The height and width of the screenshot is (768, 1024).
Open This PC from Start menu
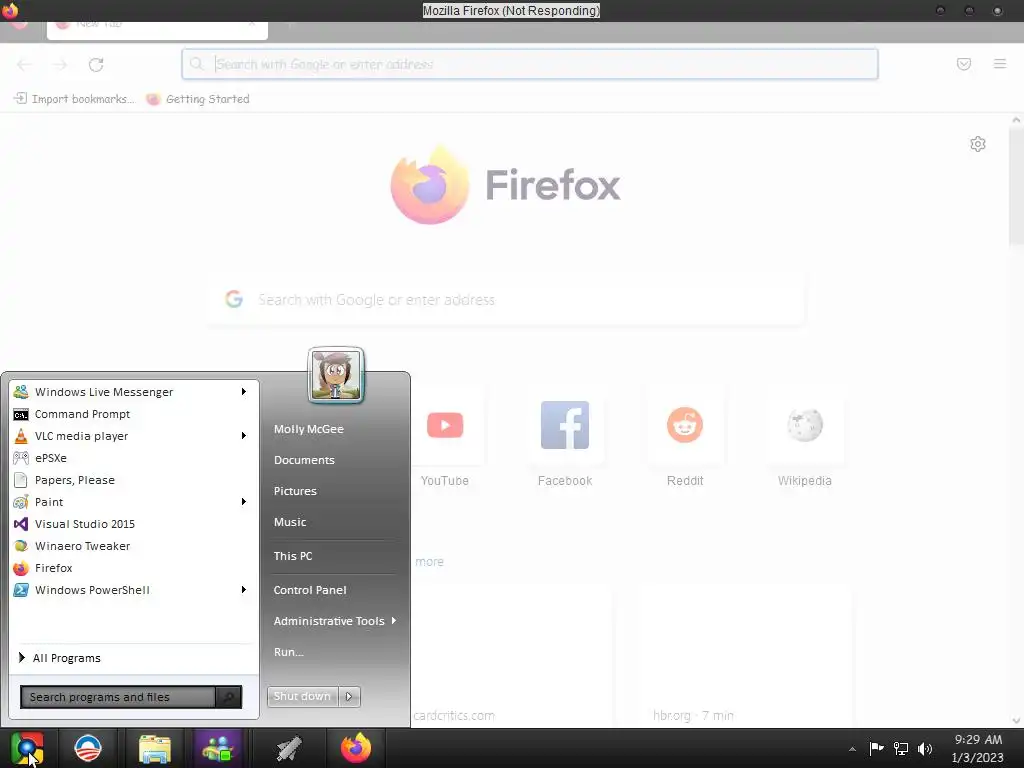[x=293, y=556]
